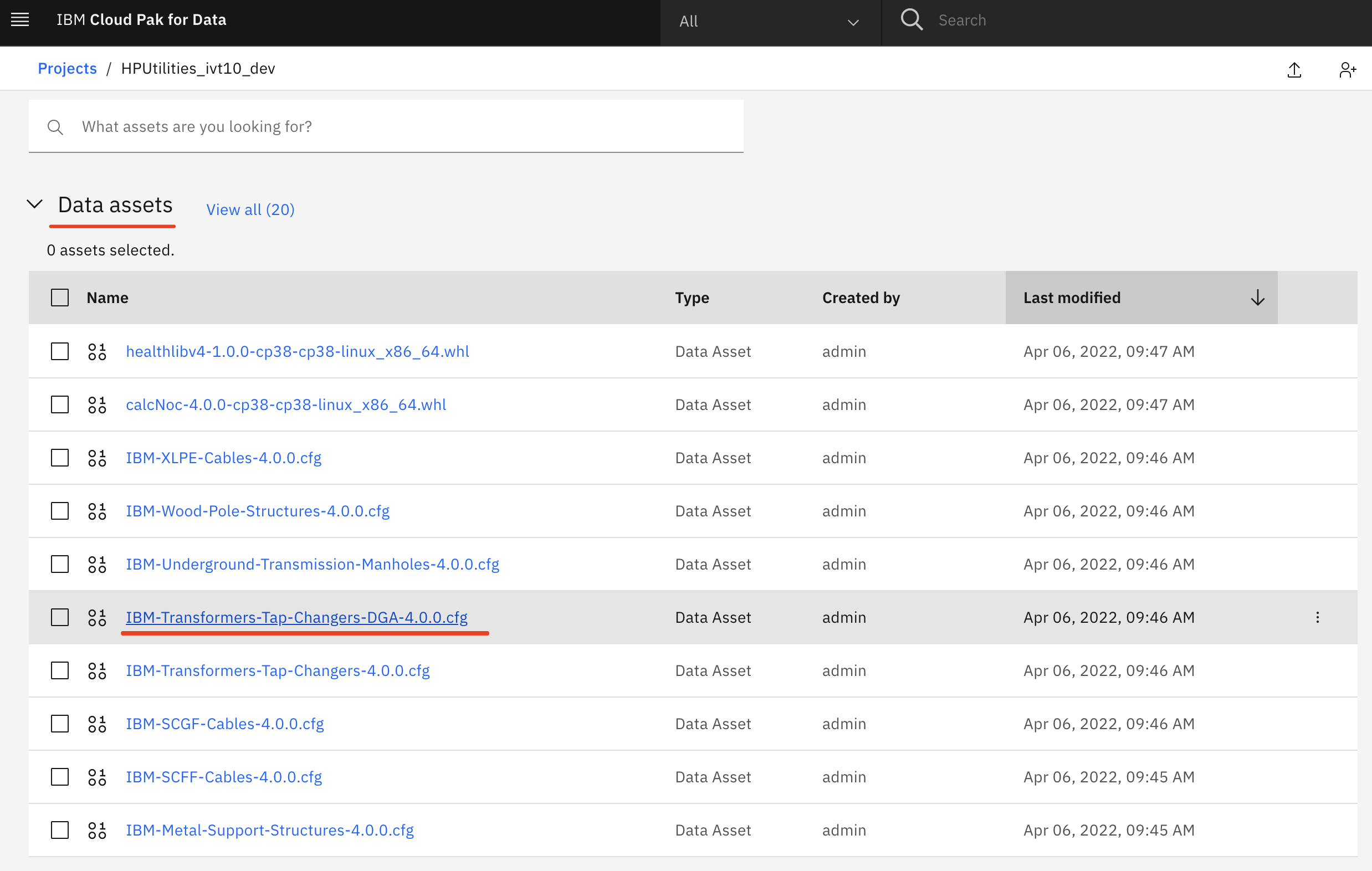The image size is (1372, 871).
Task: Check the IBM-Metal-Support-Structures-4.0.0.cfg checkbox
Action: tap(60, 830)
